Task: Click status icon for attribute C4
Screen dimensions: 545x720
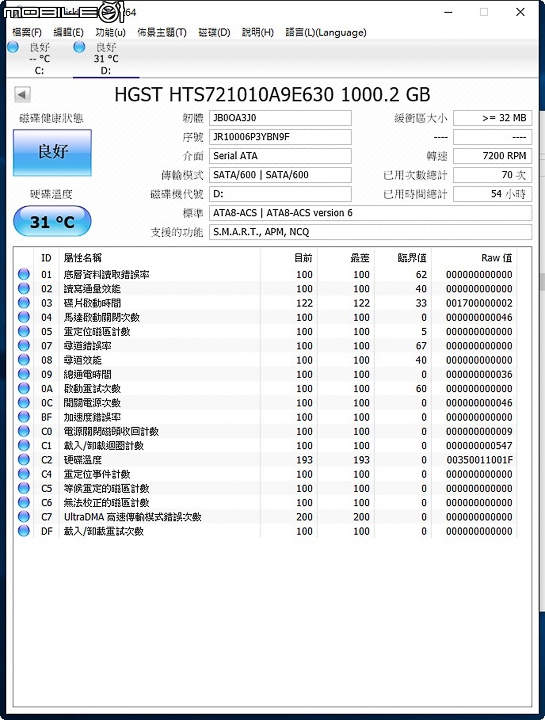Action: pos(24,474)
